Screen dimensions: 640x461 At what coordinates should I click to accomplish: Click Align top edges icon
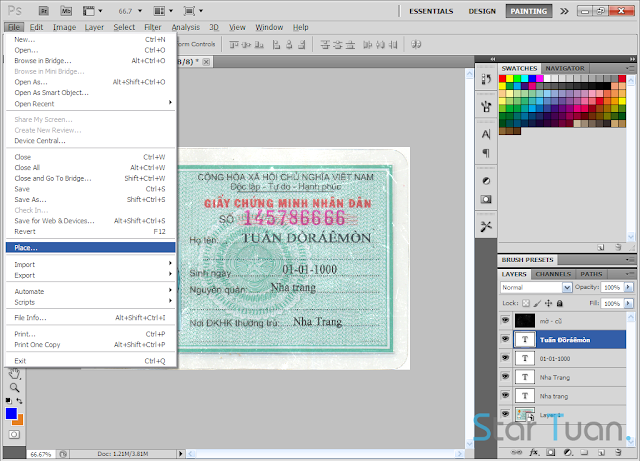233,45
